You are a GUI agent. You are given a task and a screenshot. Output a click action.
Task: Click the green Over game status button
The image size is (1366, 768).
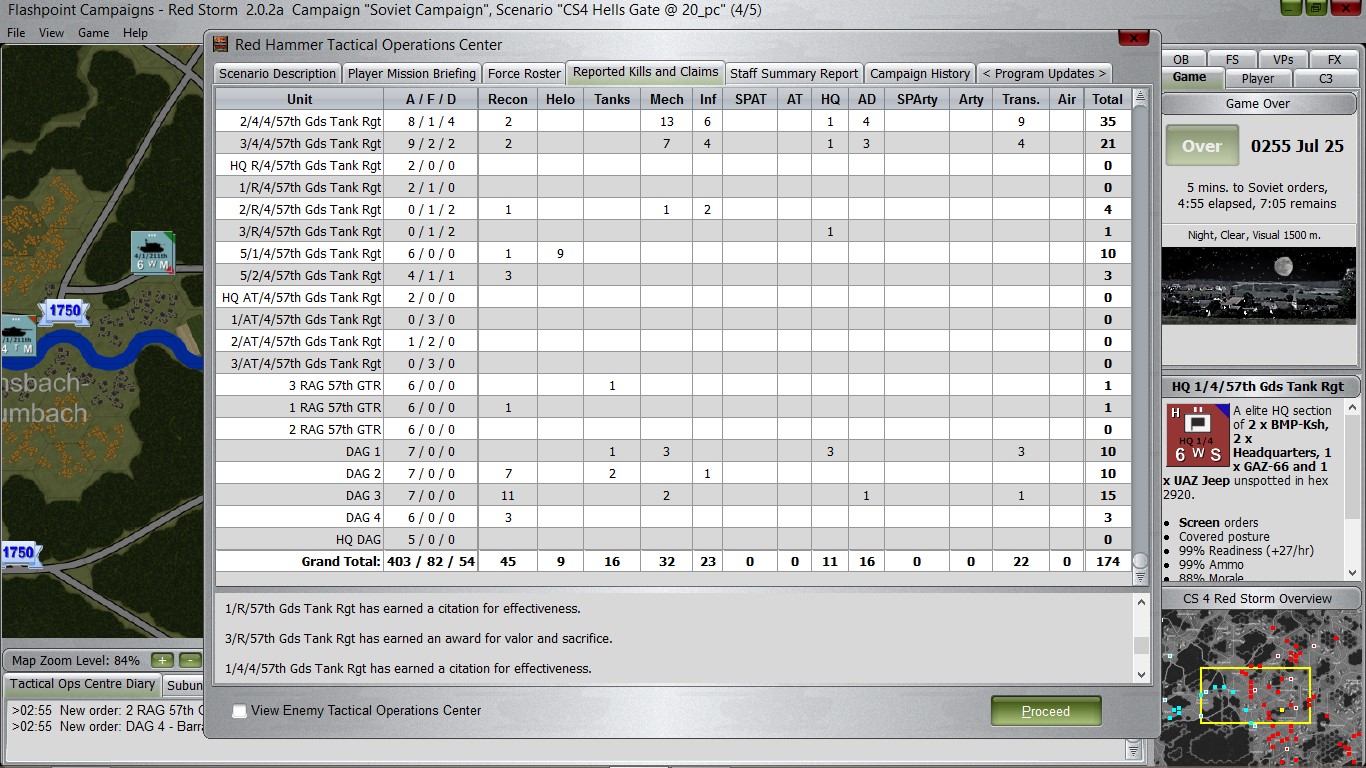[x=1202, y=146]
